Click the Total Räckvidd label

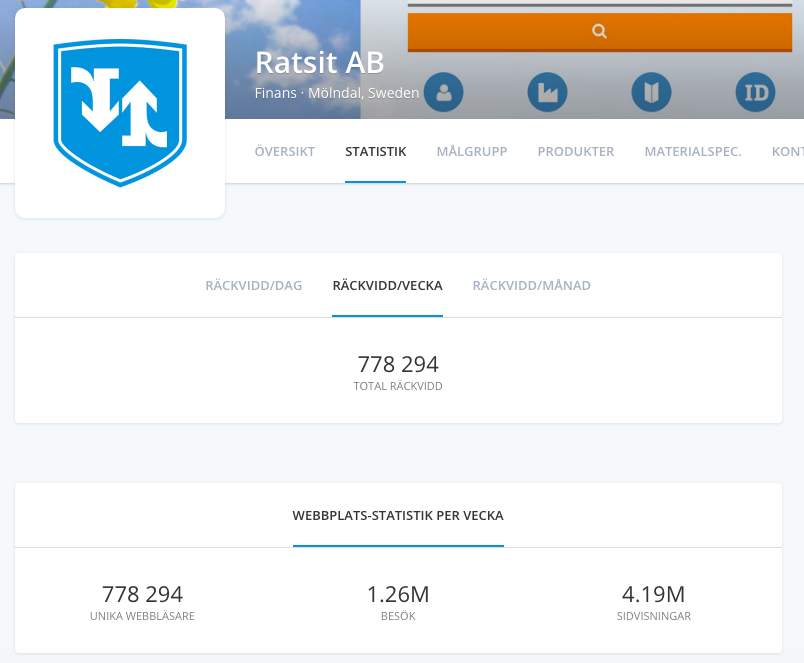coord(398,386)
